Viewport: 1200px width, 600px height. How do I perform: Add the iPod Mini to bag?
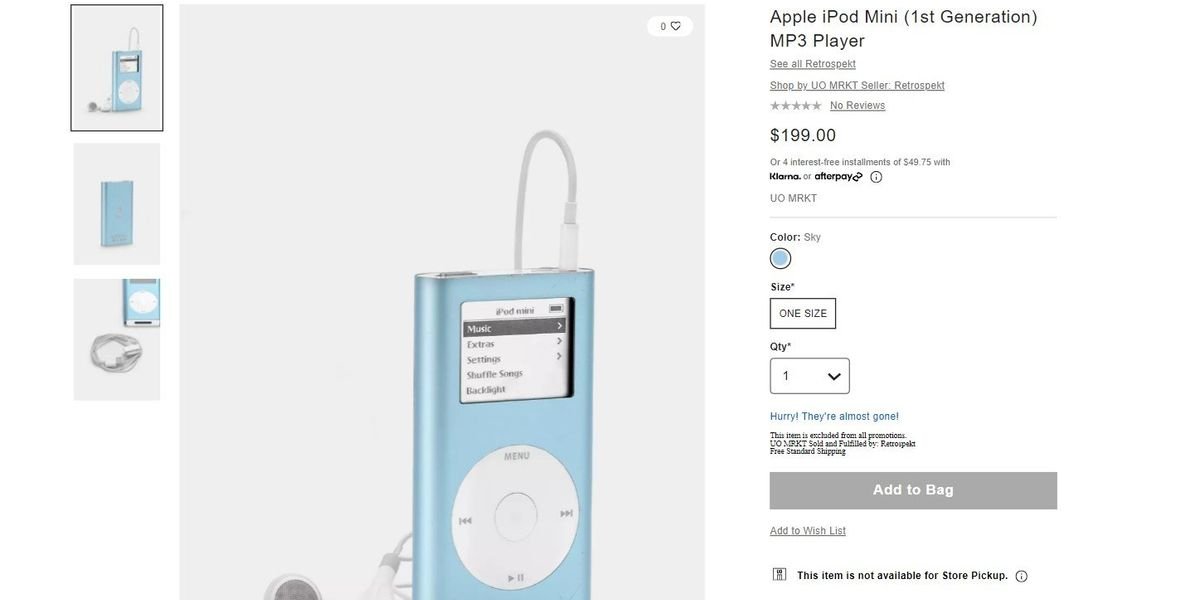(x=913, y=490)
